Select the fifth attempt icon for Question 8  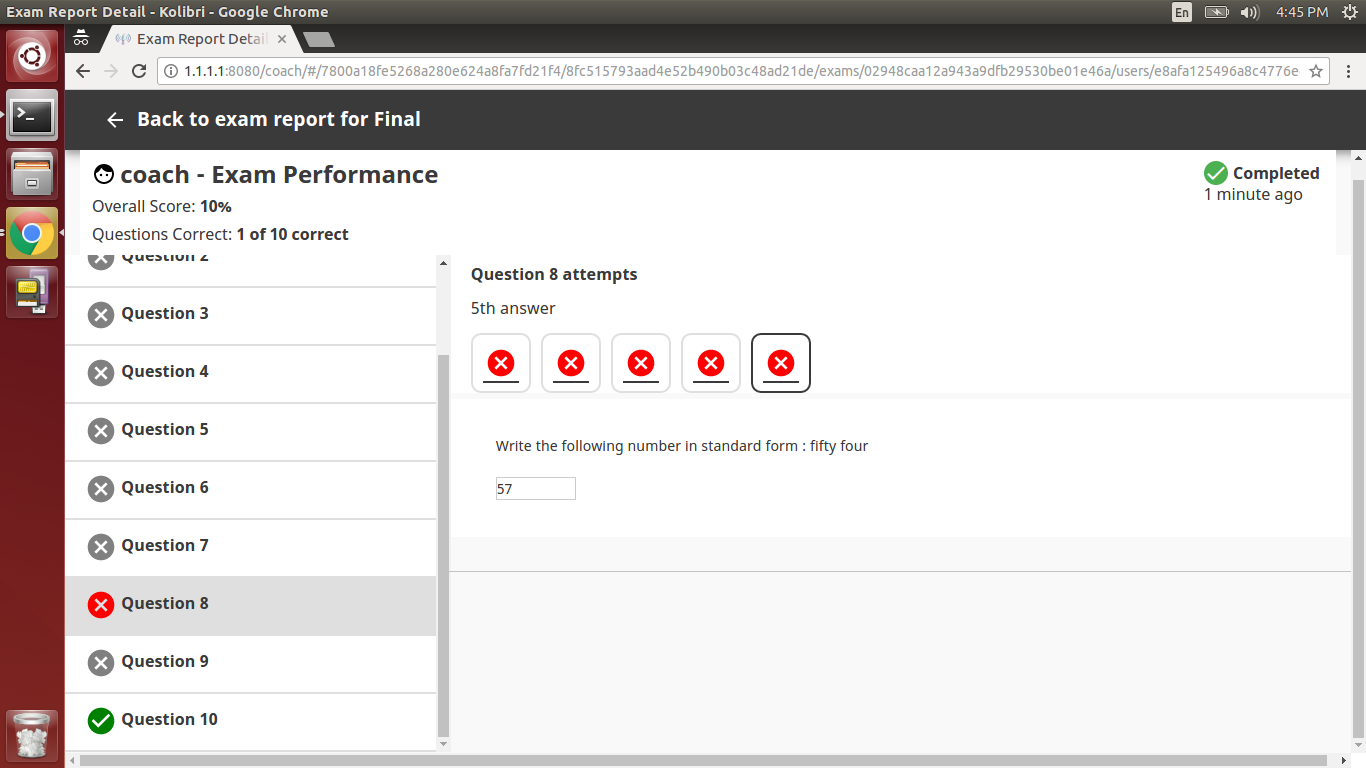(x=780, y=362)
